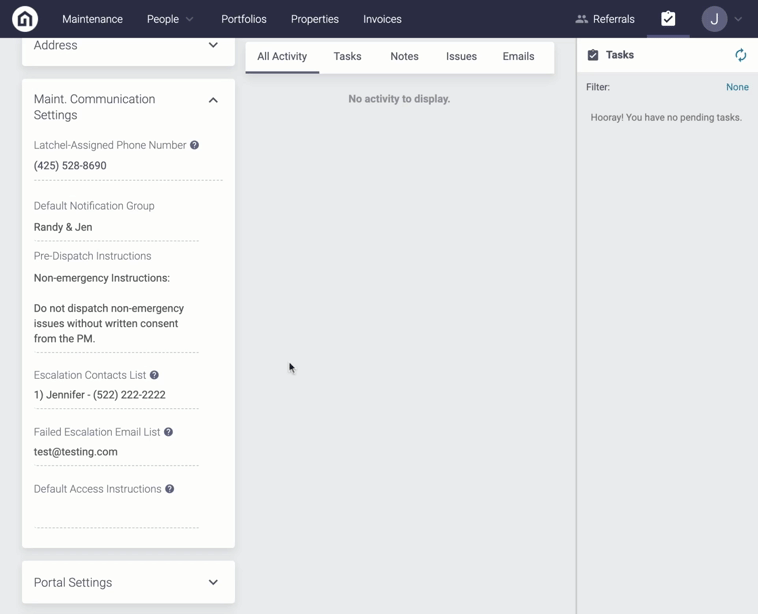Open the Issues tab
This screenshot has height=614, width=758.
pyautogui.click(x=461, y=57)
